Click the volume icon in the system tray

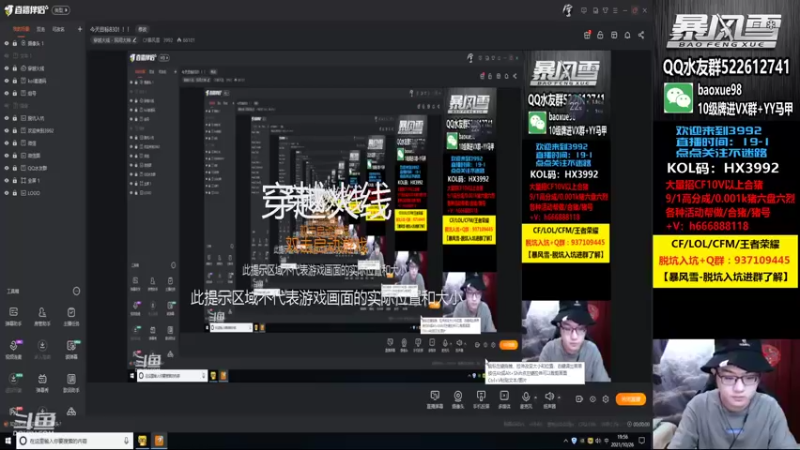[x=598, y=440]
